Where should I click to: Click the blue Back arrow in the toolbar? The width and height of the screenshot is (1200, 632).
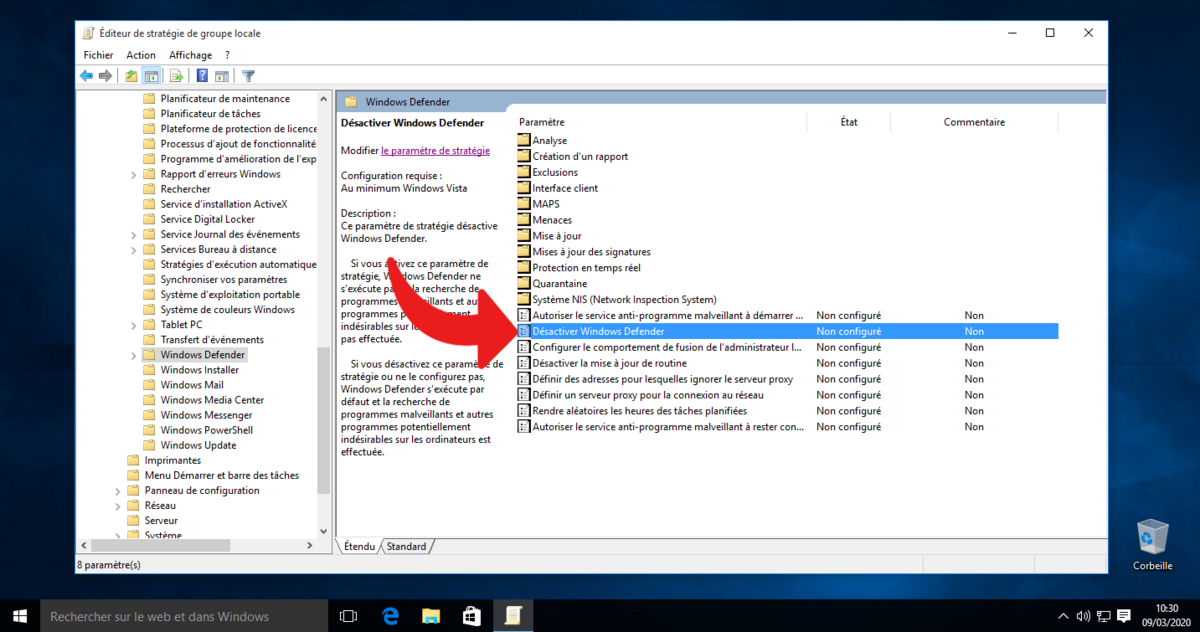[86, 76]
